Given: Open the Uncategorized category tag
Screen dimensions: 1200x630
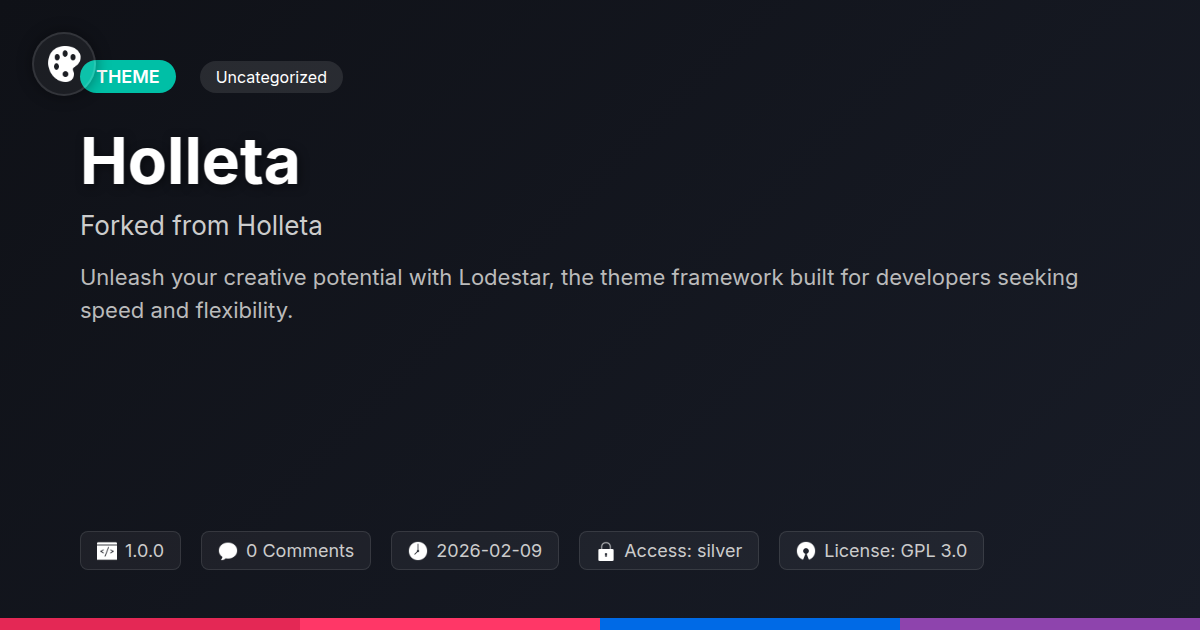Looking at the screenshot, I should coord(271,77).
